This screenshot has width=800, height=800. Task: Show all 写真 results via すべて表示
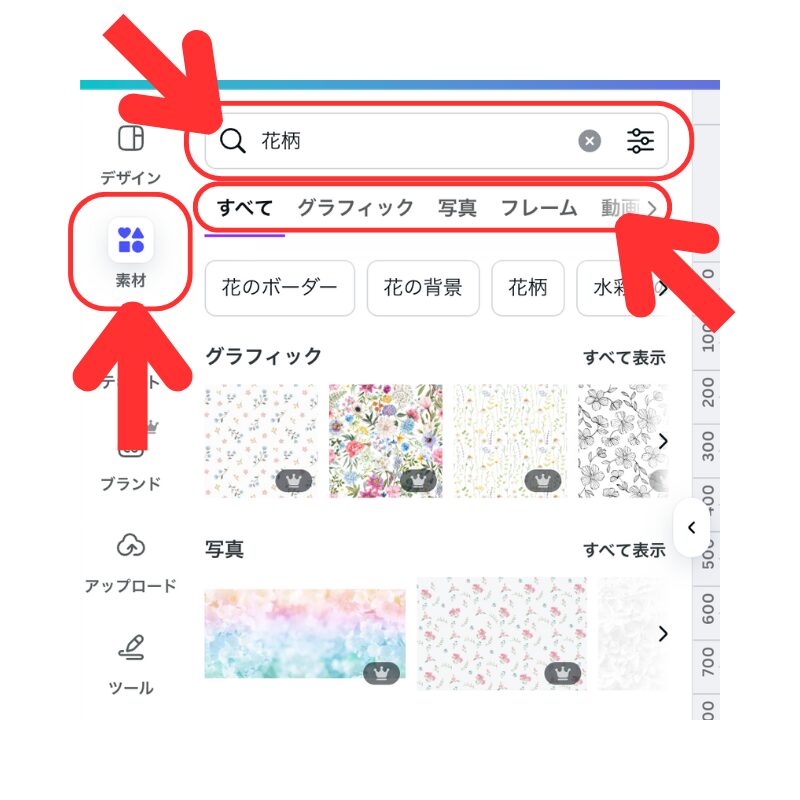[x=624, y=550]
